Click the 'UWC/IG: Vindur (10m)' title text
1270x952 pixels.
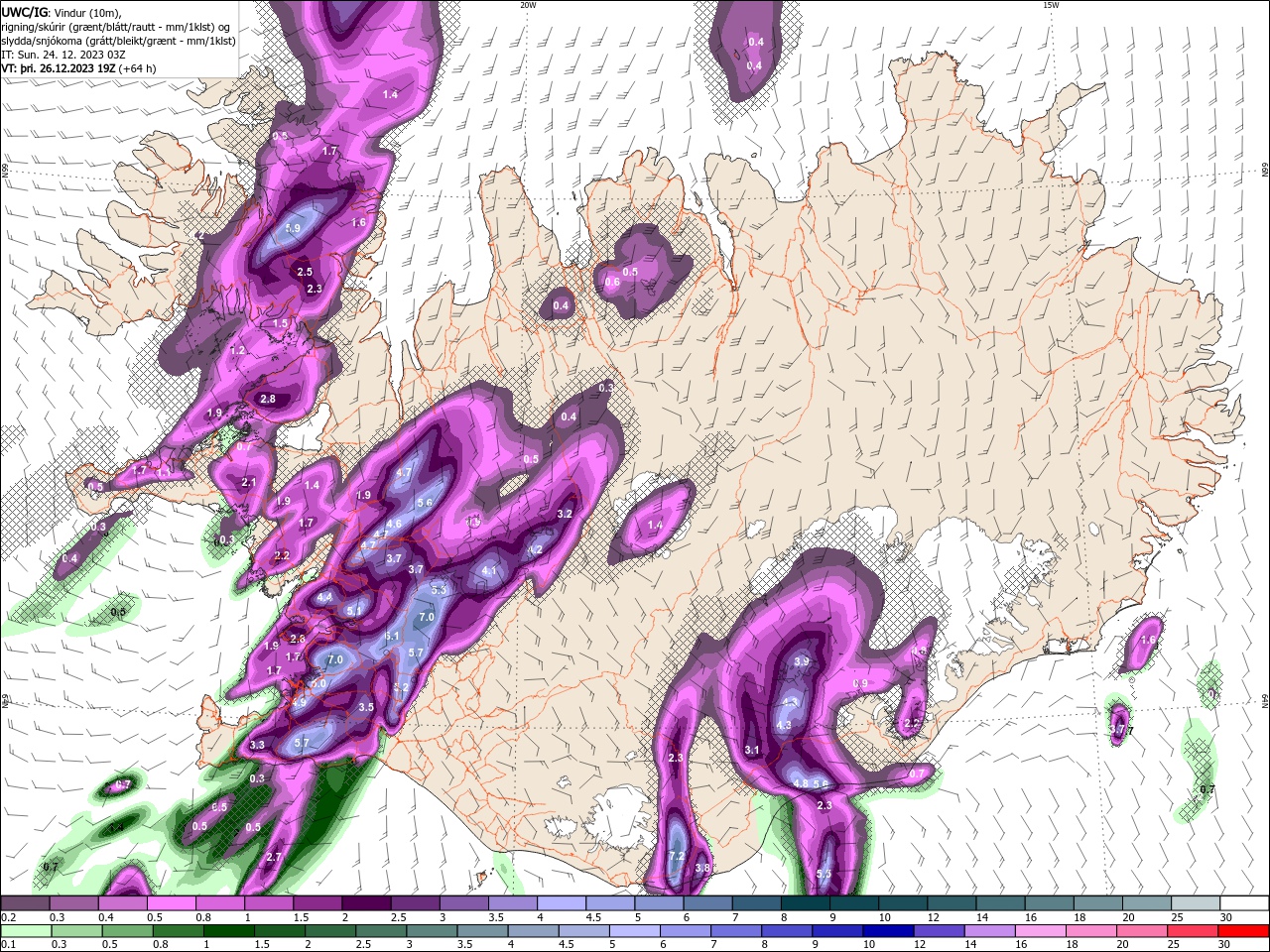click(61, 13)
